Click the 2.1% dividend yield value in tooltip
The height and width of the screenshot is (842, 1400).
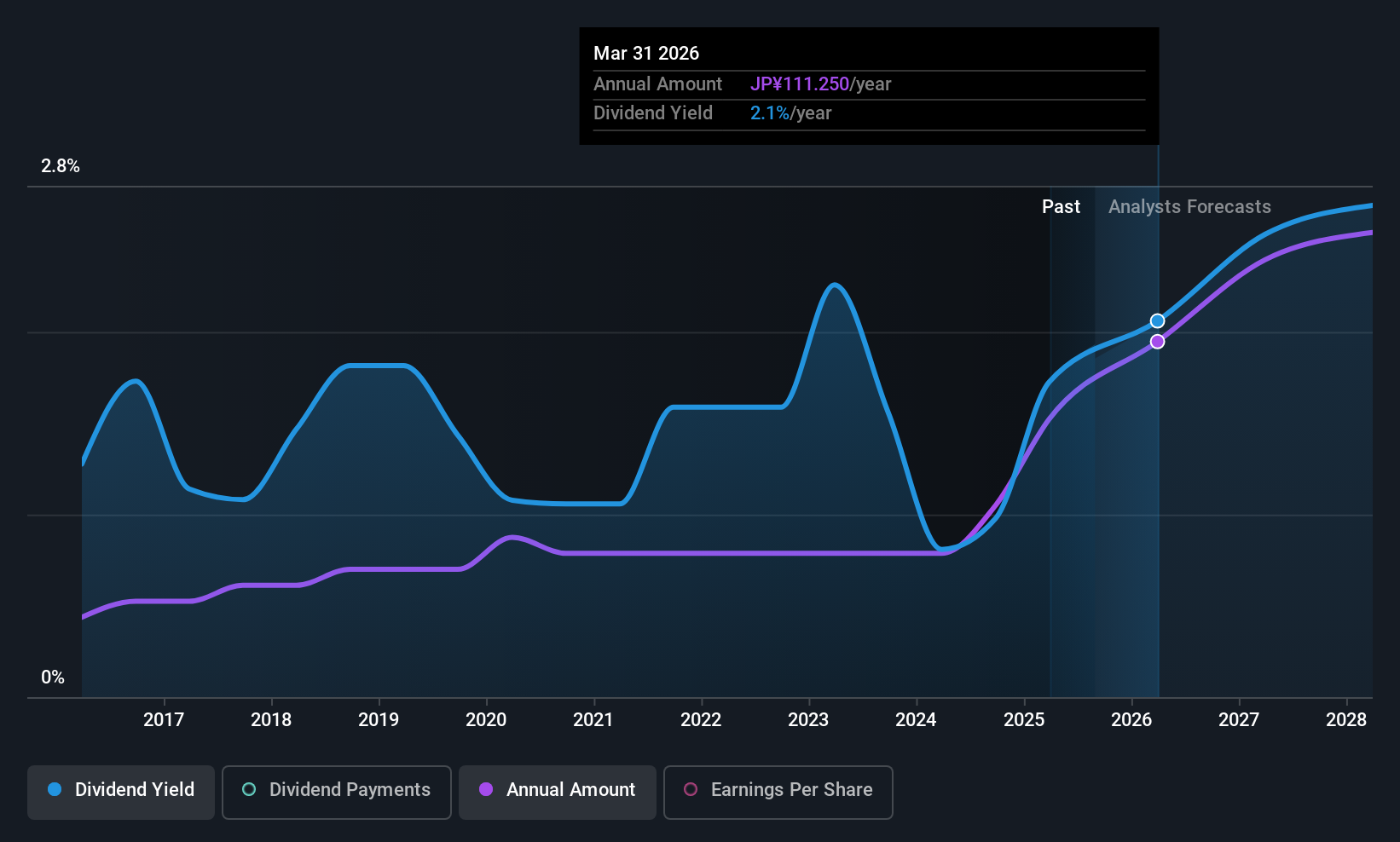(770, 113)
